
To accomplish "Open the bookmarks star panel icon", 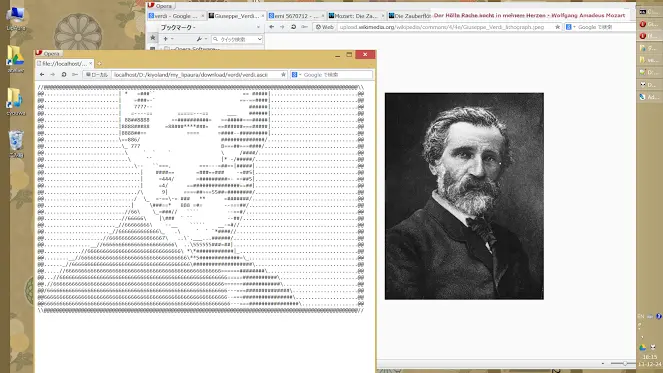I will click(153, 38).
